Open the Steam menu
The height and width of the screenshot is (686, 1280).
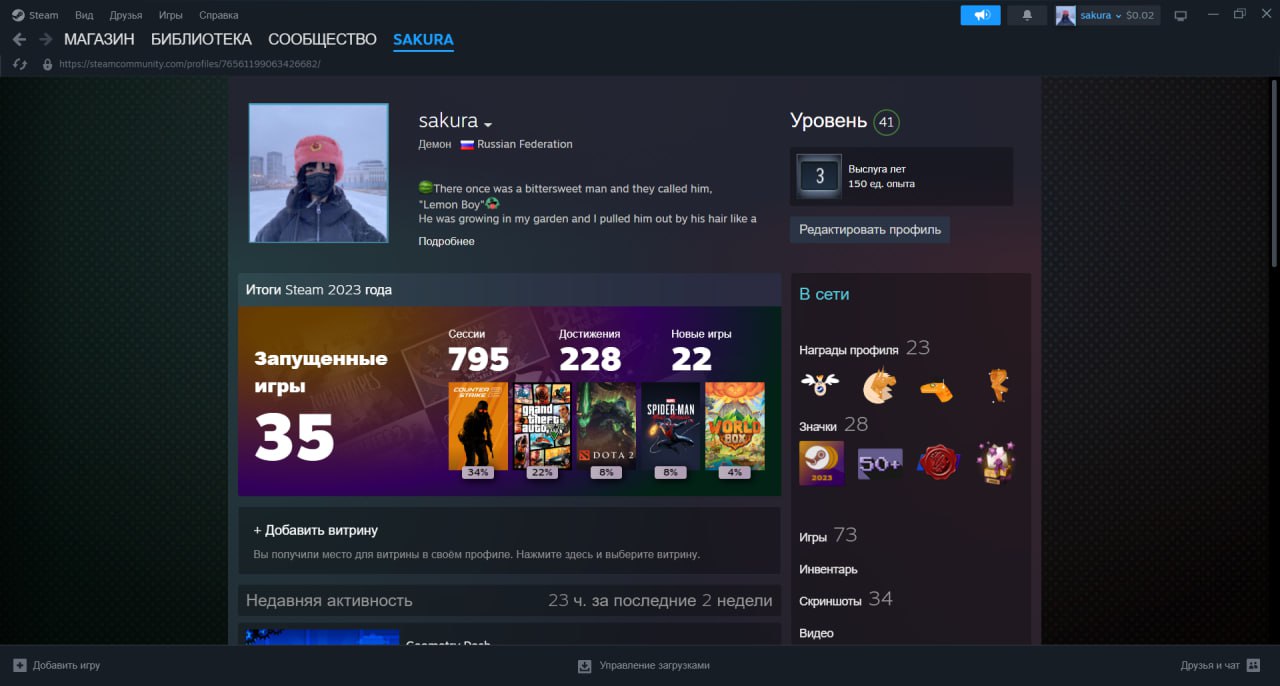[x=44, y=15]
